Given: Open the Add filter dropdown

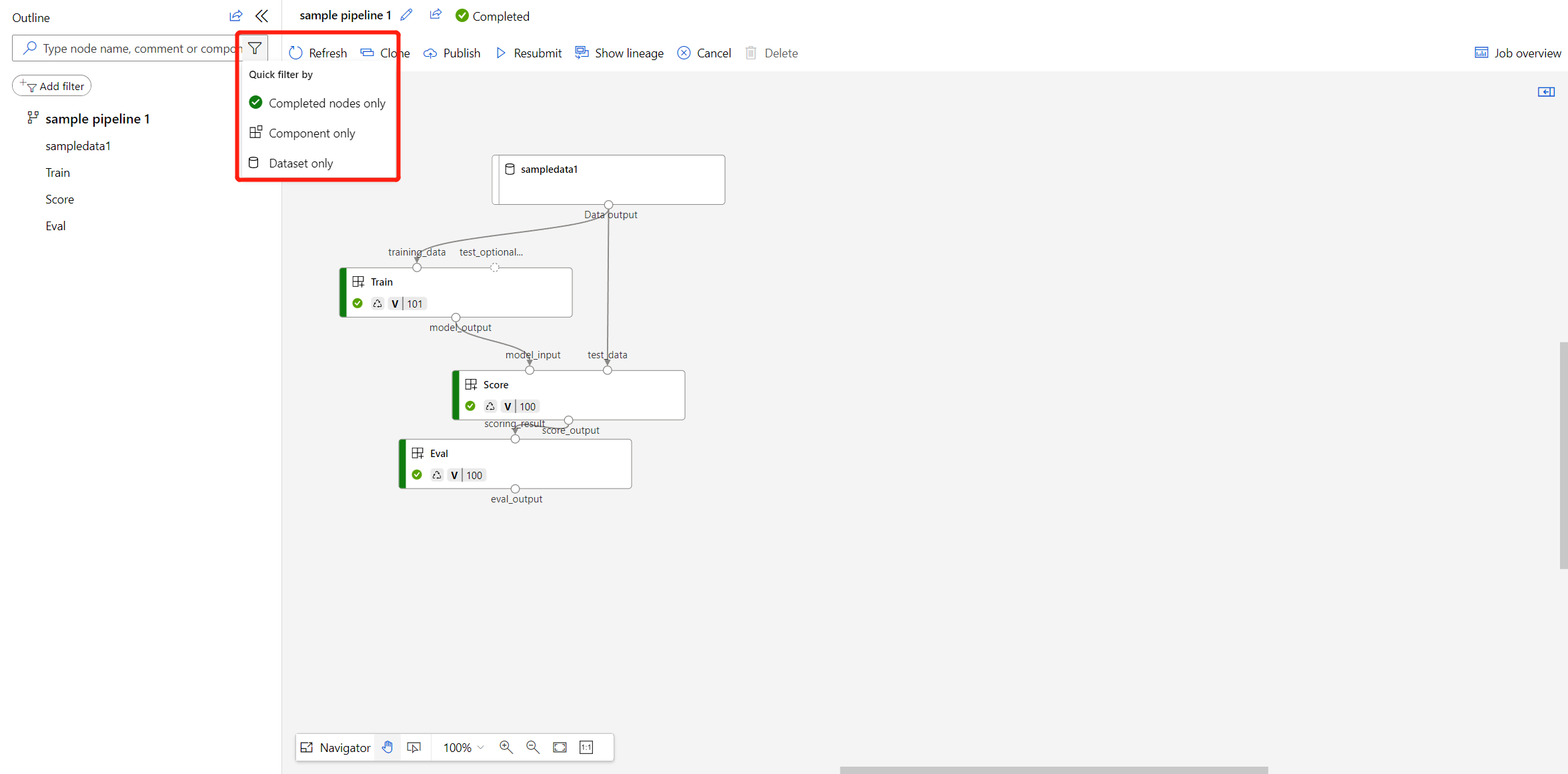Looking at the screenshot, I should click(x=52, y=86).
